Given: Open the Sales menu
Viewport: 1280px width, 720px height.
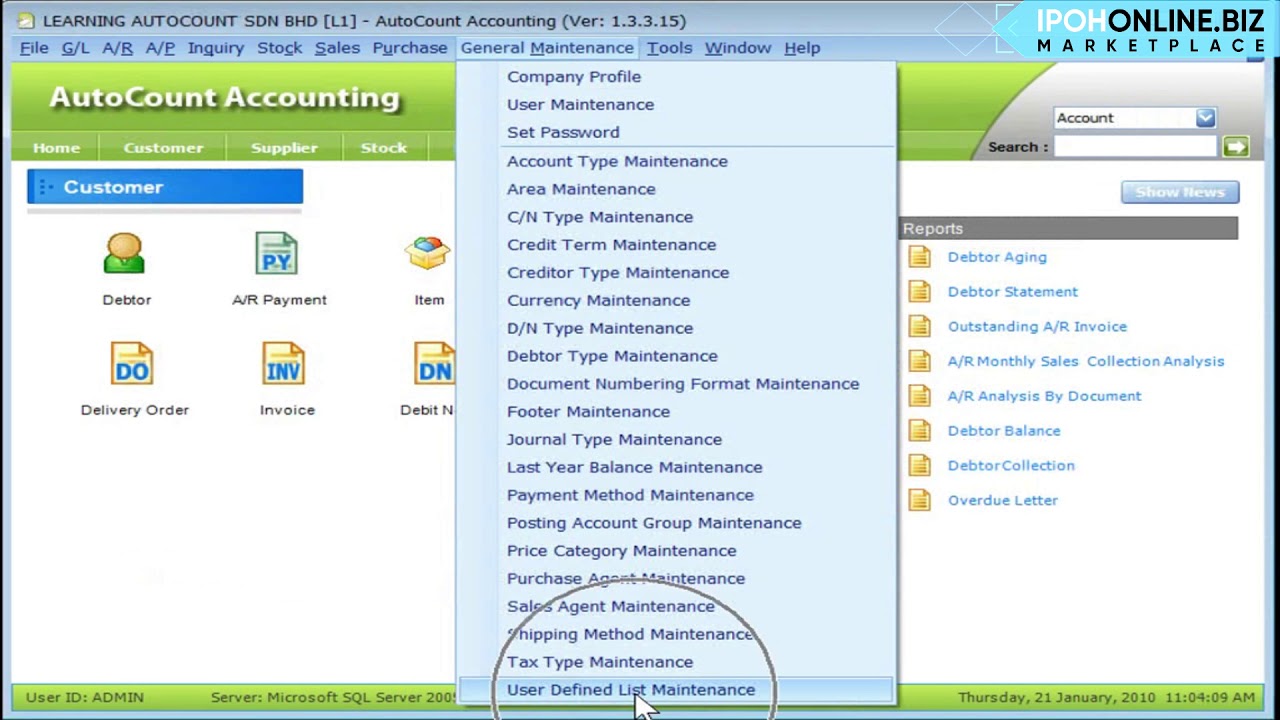Looking at the screenshot, I should [x=337, y=48].
